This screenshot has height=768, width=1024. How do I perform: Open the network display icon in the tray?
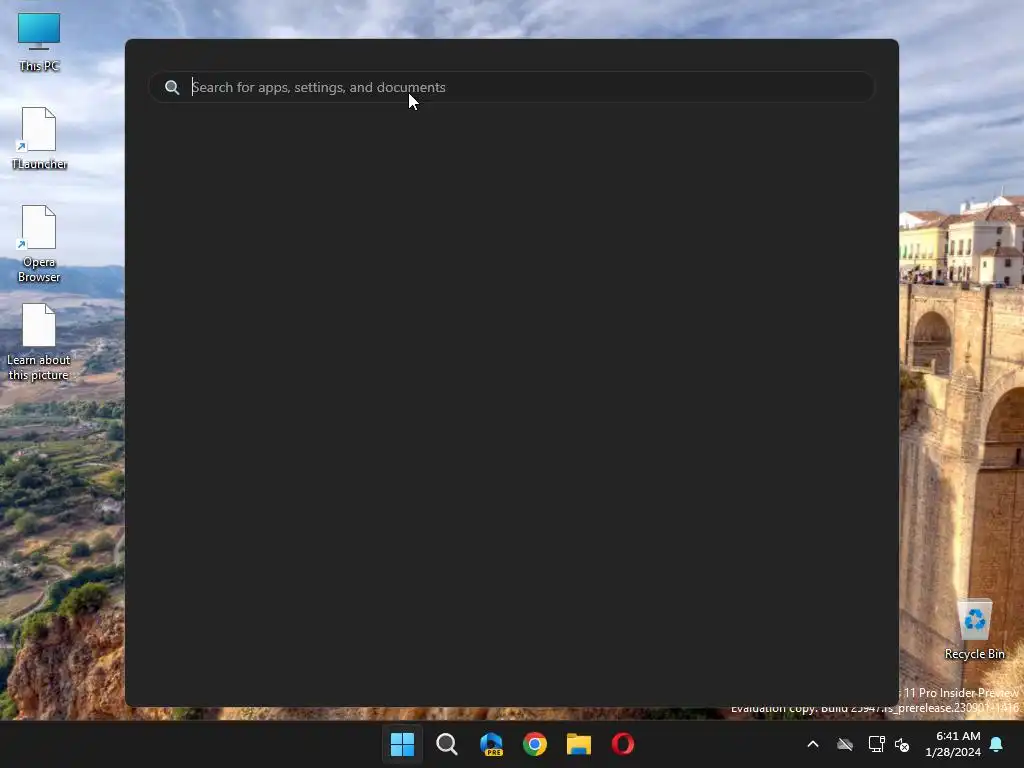point(876,744)
